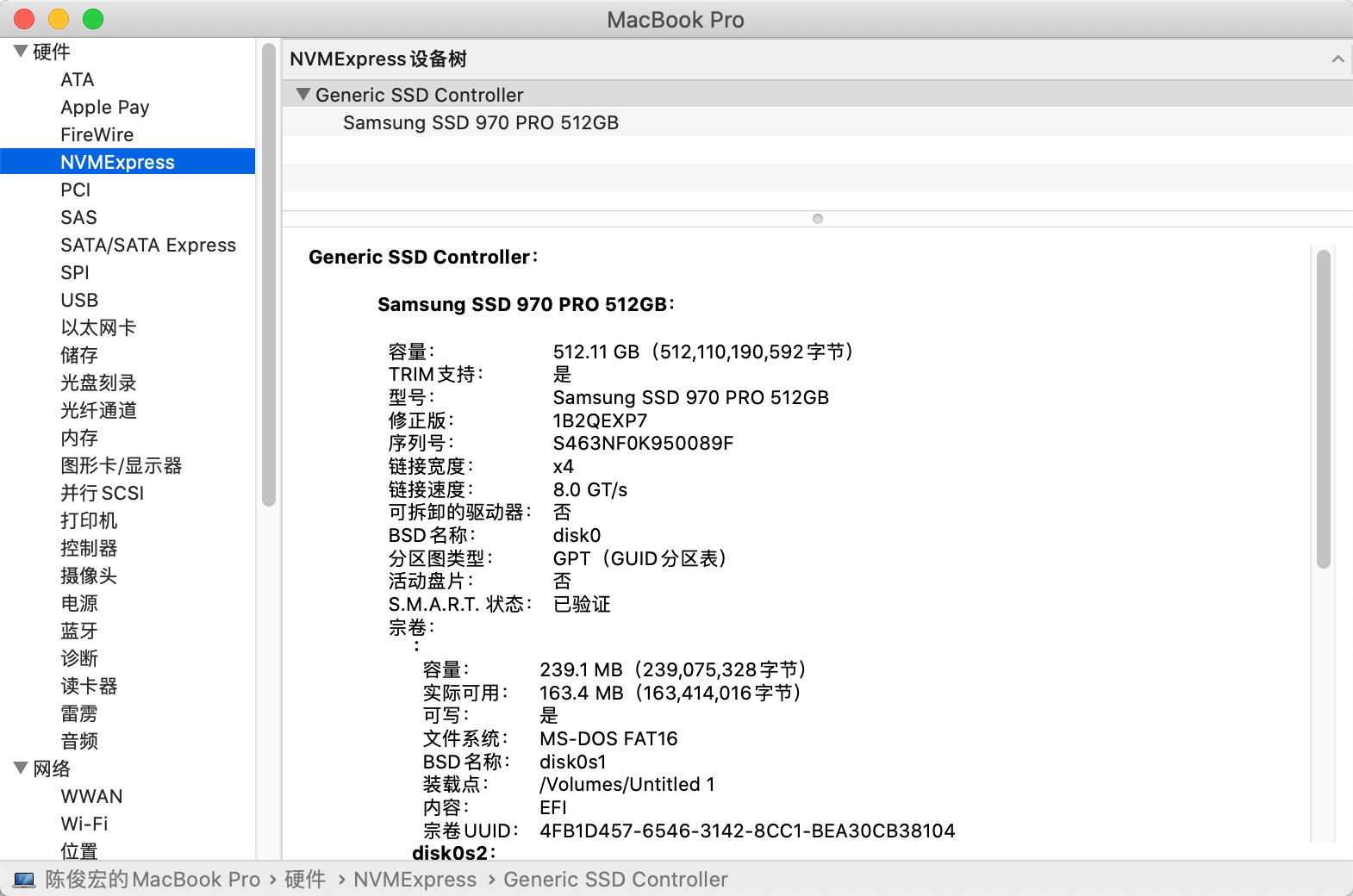Click the laptop icon in the path bar
The height and width of the screenshot is (896, 1353).
[x=24, y=880]
